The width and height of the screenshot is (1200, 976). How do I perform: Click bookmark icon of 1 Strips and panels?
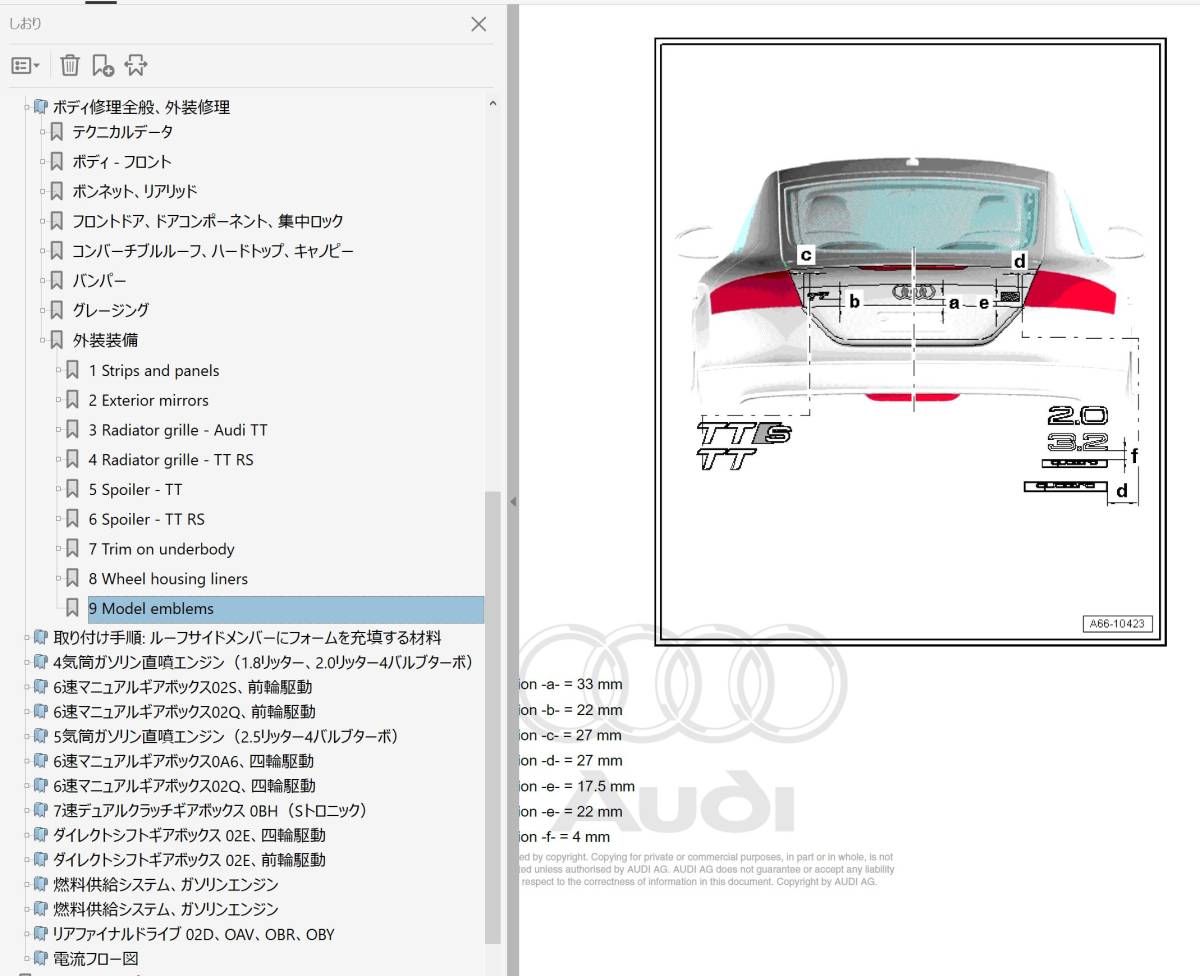[x=73, y=370]
